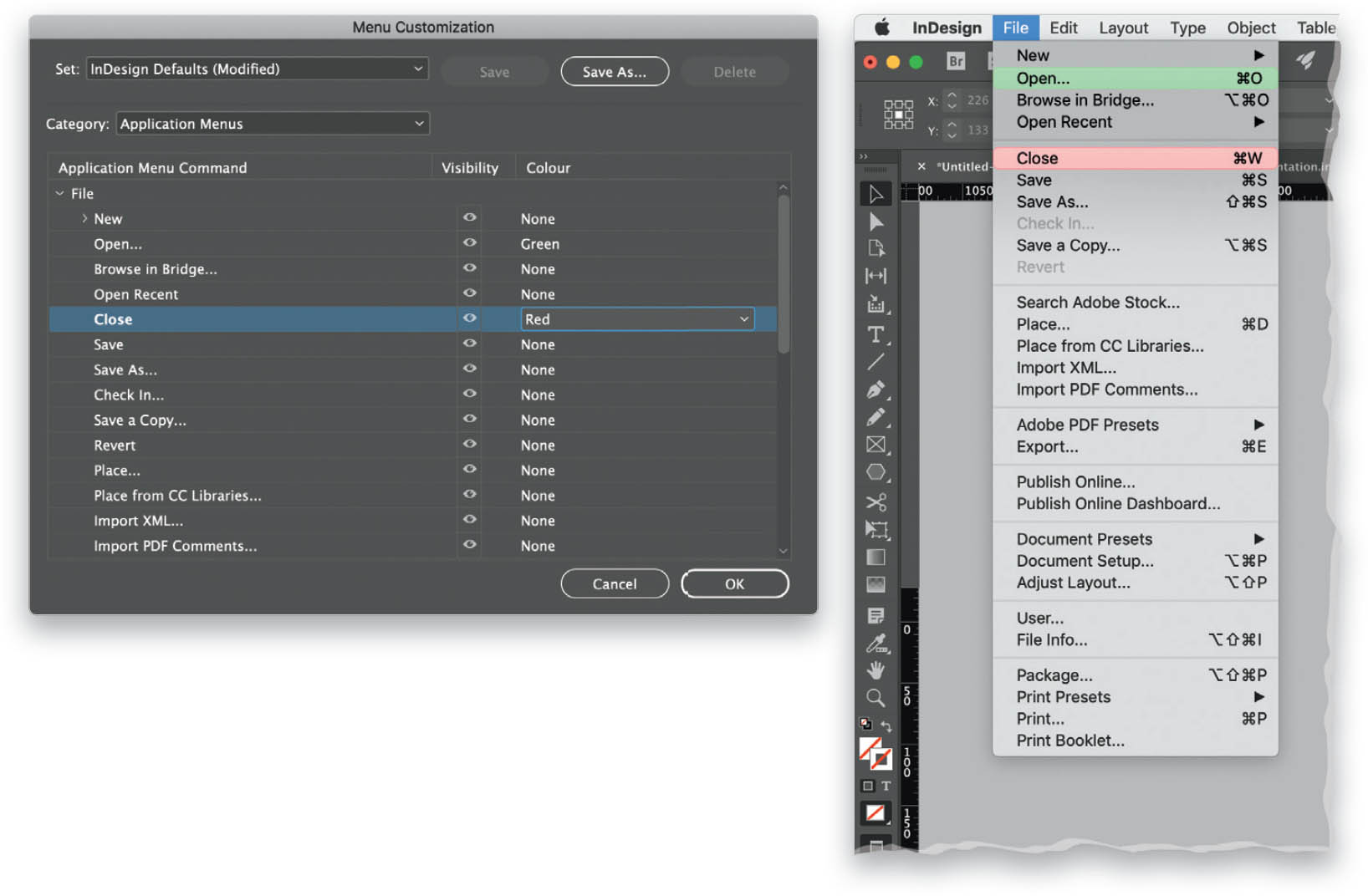
Task: Click the File menu in menu bar
Action: click(1015, 28)
